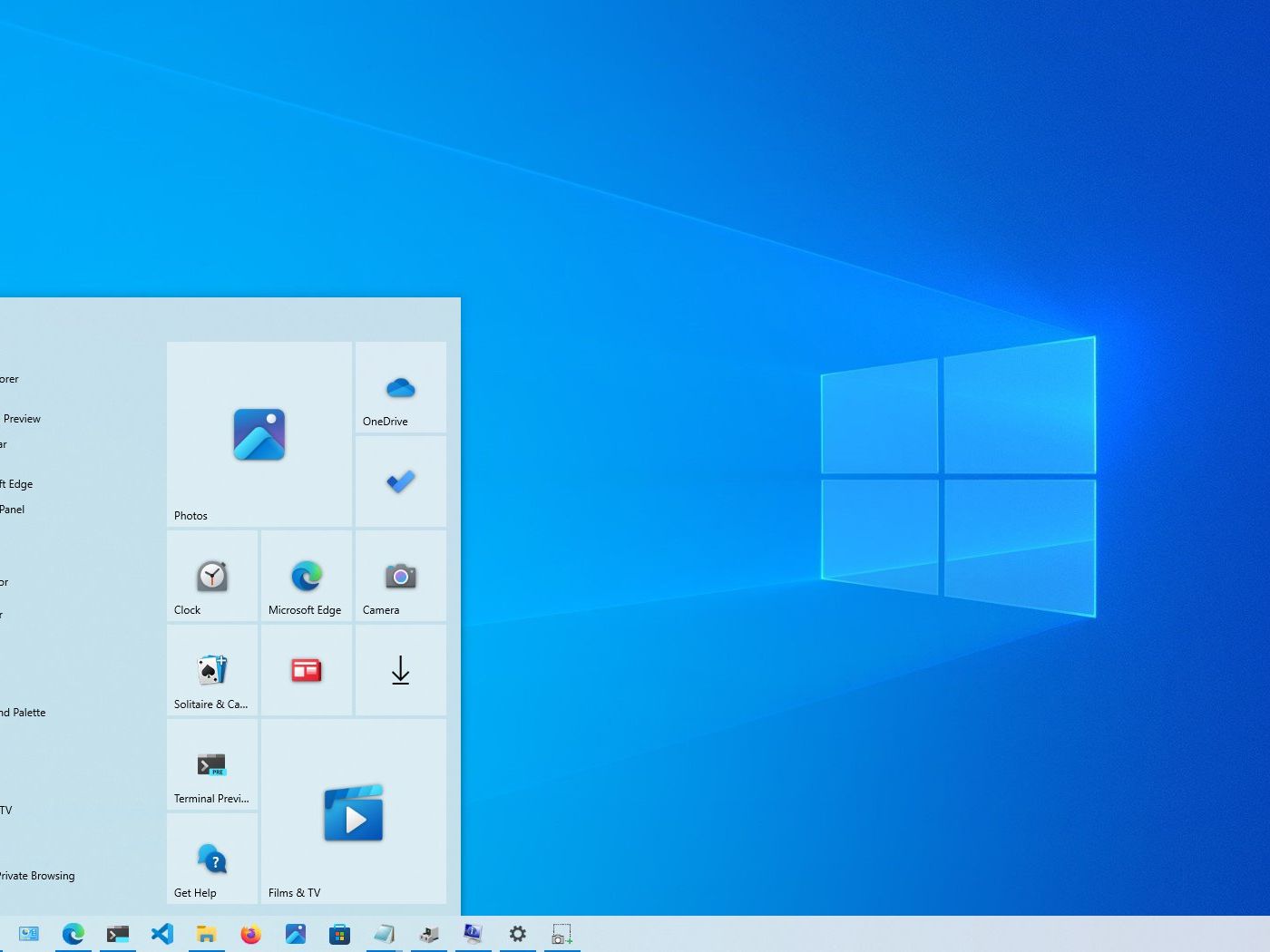Screen dimensions: 1270x952
Task: Start Solitaire & Casual Games tile
Action: click(x=212, y=670)
